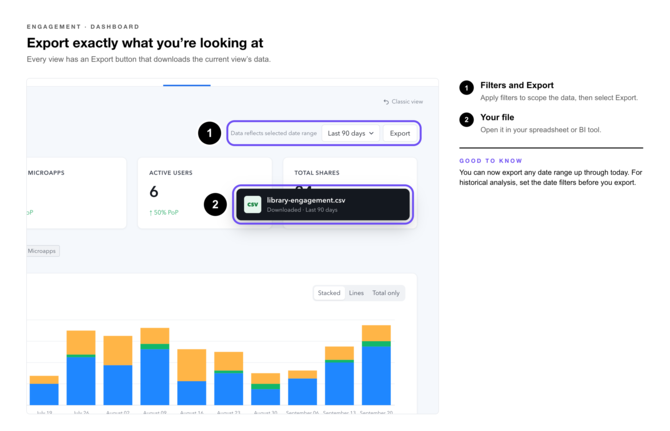The image size is (670, 431).
Task: Click the black number 1 callout badge
Action: click(209, 133)
